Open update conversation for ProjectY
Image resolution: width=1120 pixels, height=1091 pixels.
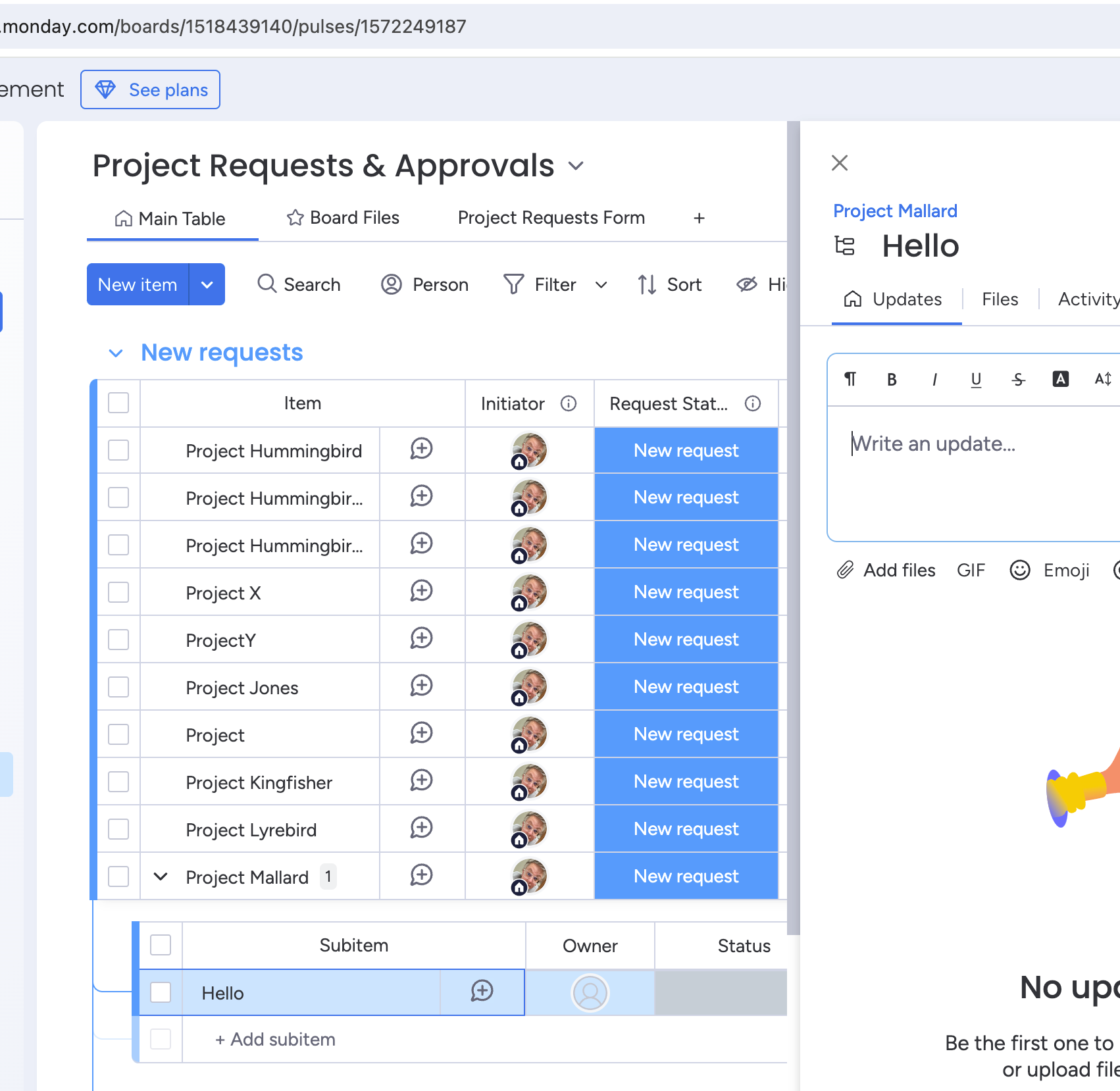(421, 640)
